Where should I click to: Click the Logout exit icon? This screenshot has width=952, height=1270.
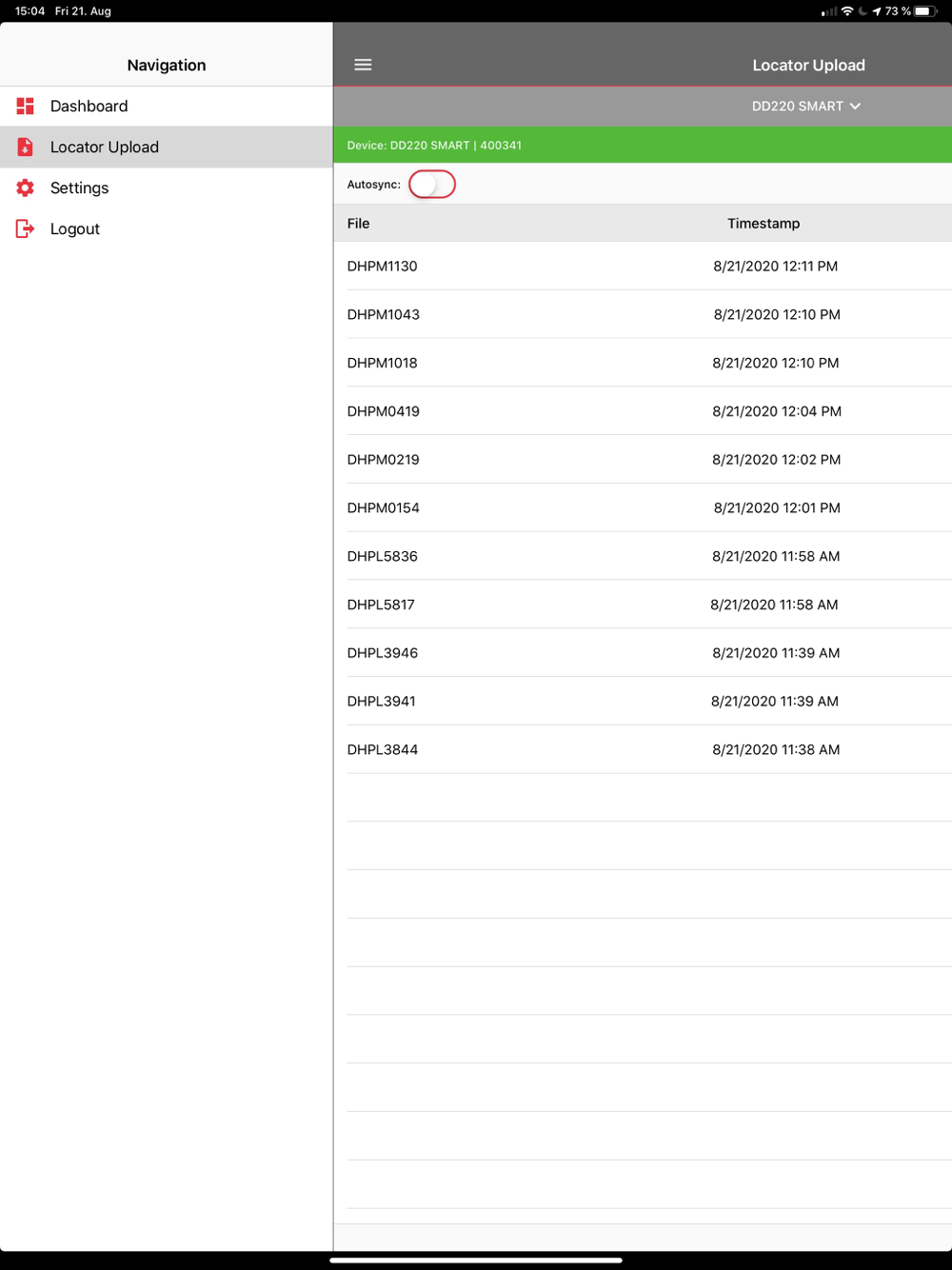tap(26, 228)
